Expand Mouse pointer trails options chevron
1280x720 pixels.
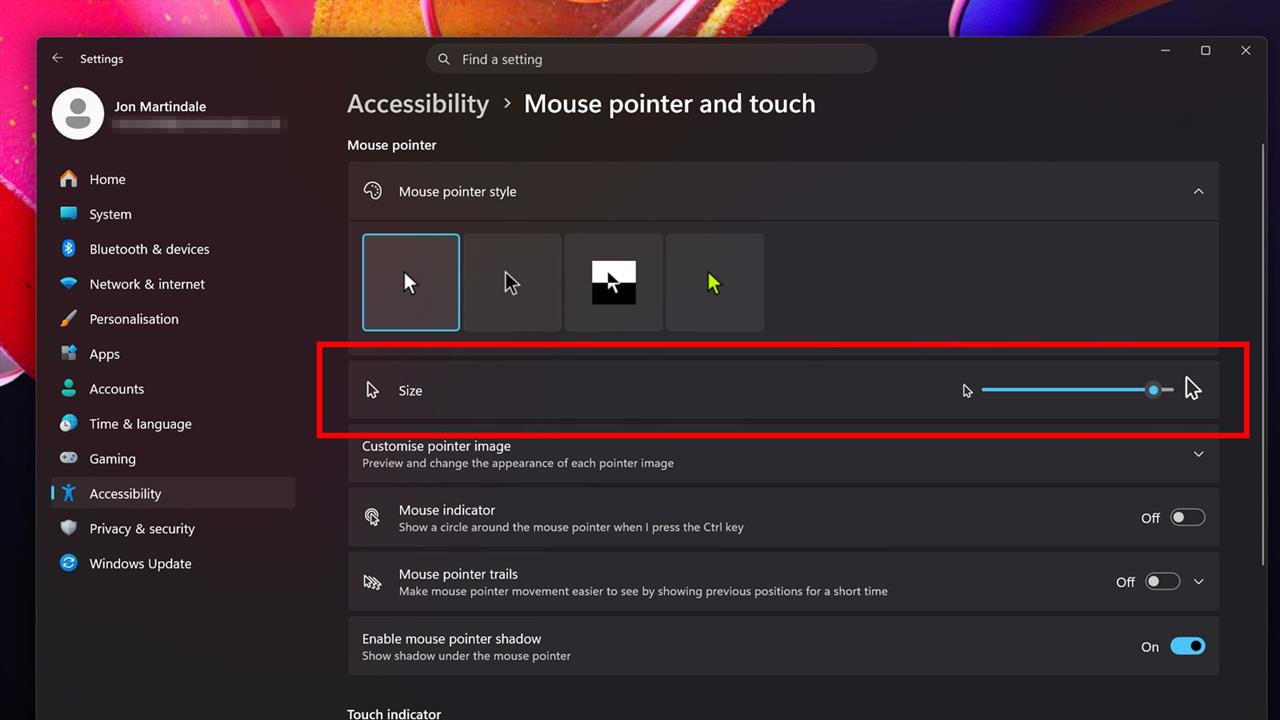click(1198, 582)
